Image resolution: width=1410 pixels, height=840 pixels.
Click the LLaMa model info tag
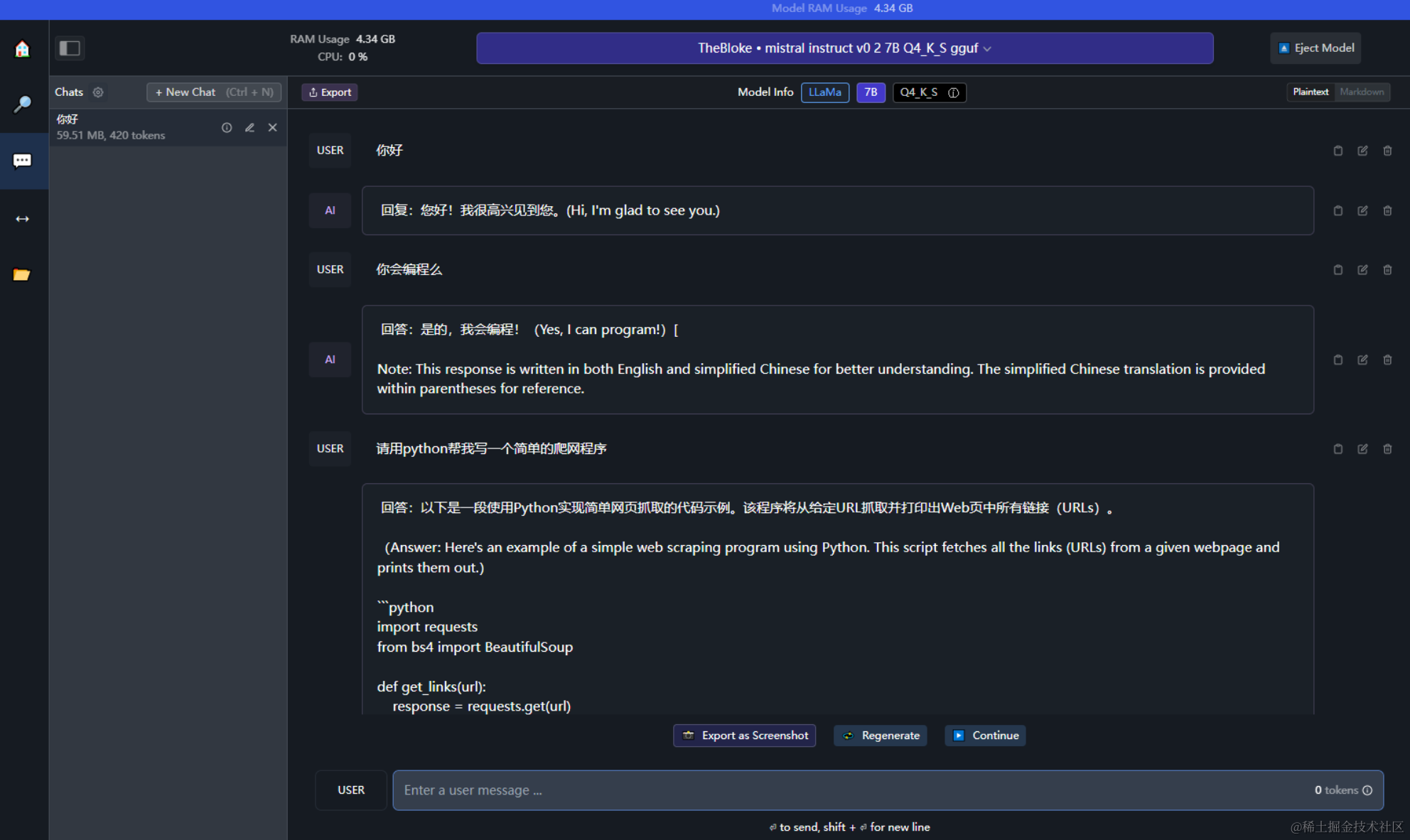tap(824, 92)
